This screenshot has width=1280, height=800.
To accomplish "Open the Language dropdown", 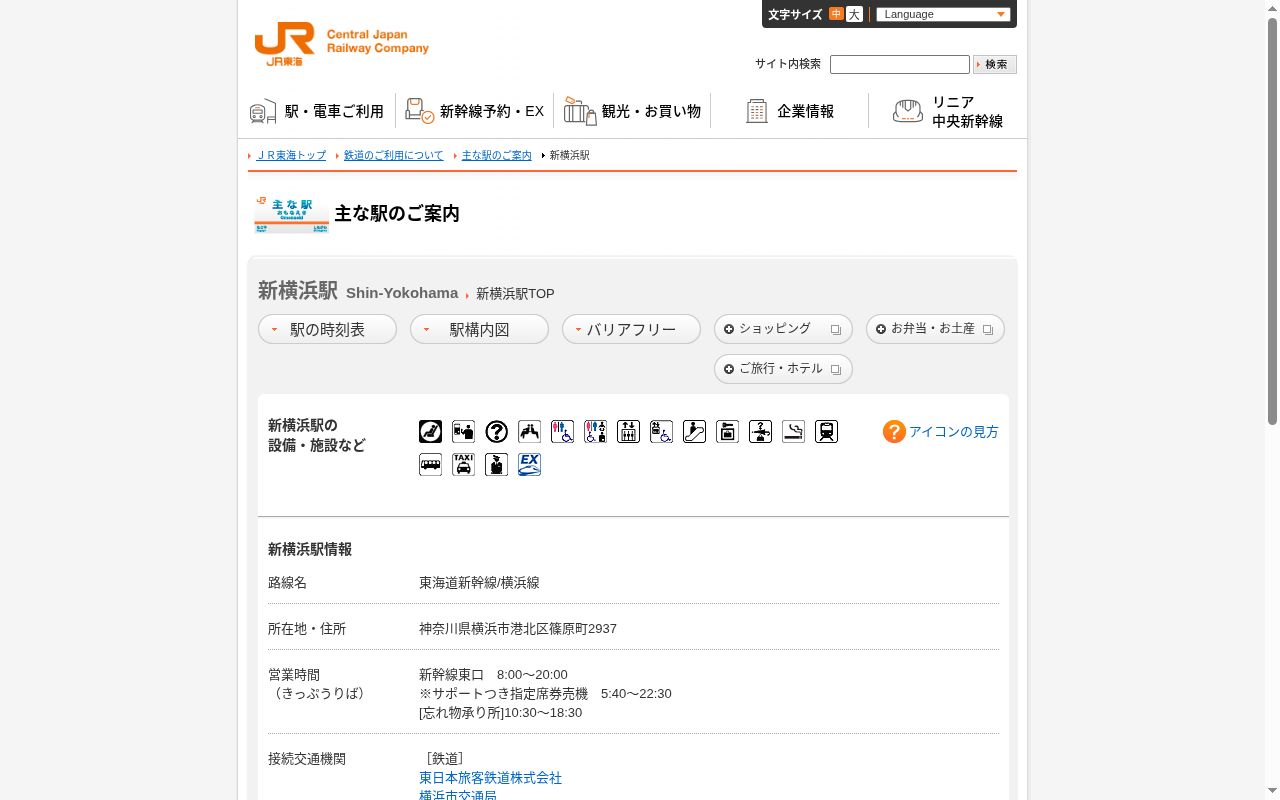I will [x=943, y=14].
